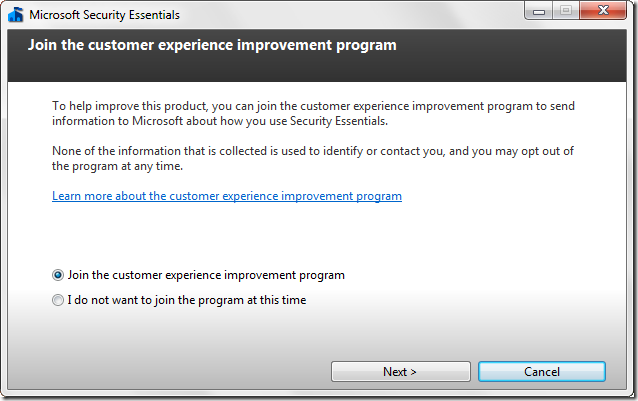Screen dimensions: 638x401
Task: Click empty title bar area beside the window title
Action: point(350,15)
